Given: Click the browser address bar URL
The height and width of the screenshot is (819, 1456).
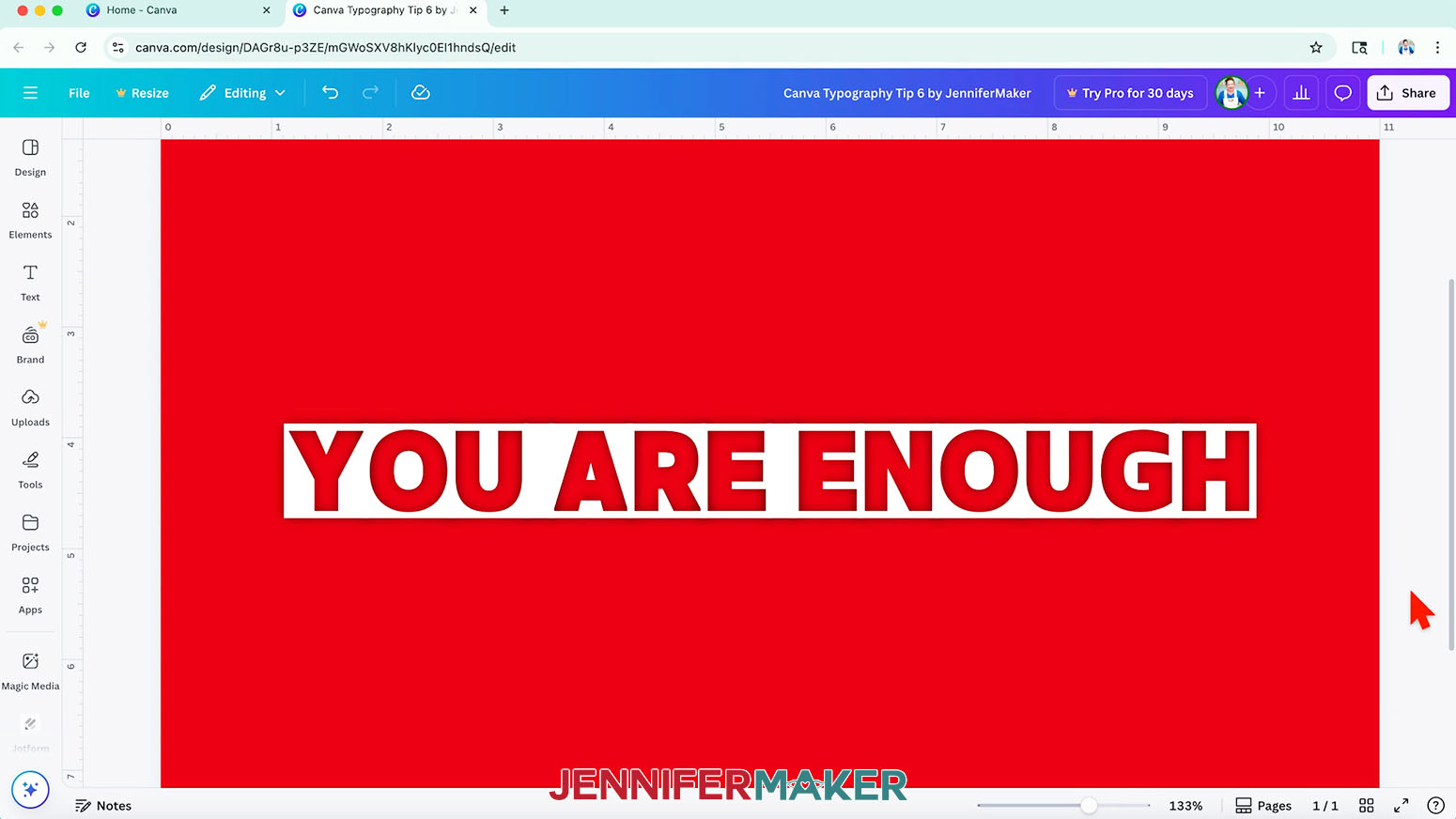Looking at the screenshot, I should (325, 47).
